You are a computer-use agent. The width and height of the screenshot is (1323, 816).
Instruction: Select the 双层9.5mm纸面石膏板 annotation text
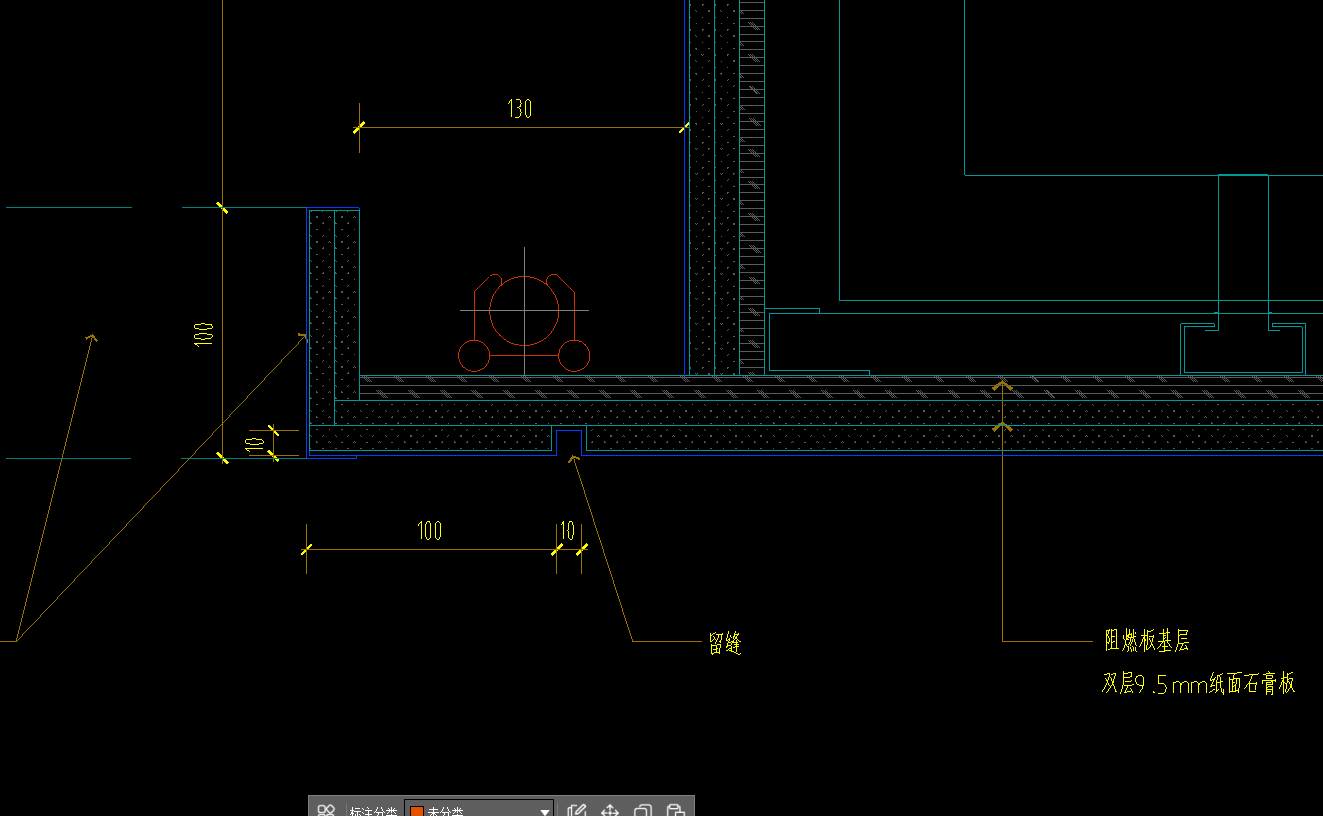1199,683
